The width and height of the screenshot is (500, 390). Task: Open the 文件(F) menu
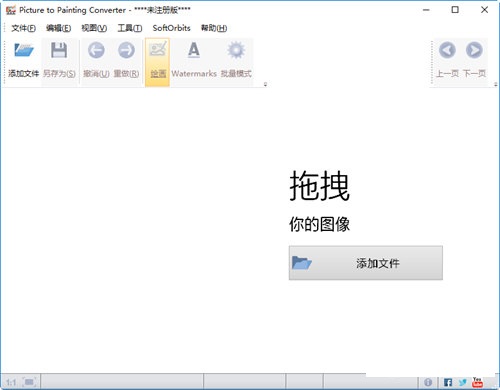point(23,28)
